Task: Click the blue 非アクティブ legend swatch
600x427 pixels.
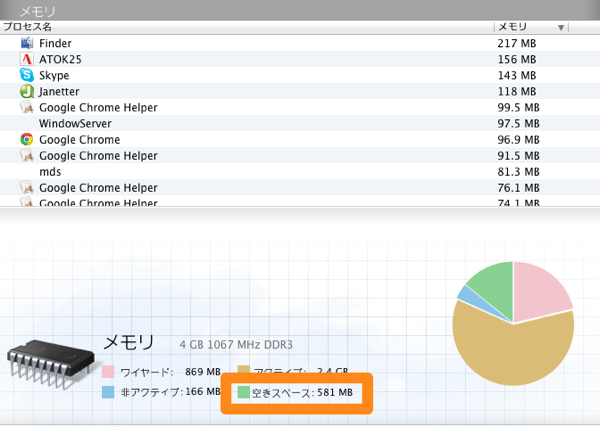Action: point(108,392)
